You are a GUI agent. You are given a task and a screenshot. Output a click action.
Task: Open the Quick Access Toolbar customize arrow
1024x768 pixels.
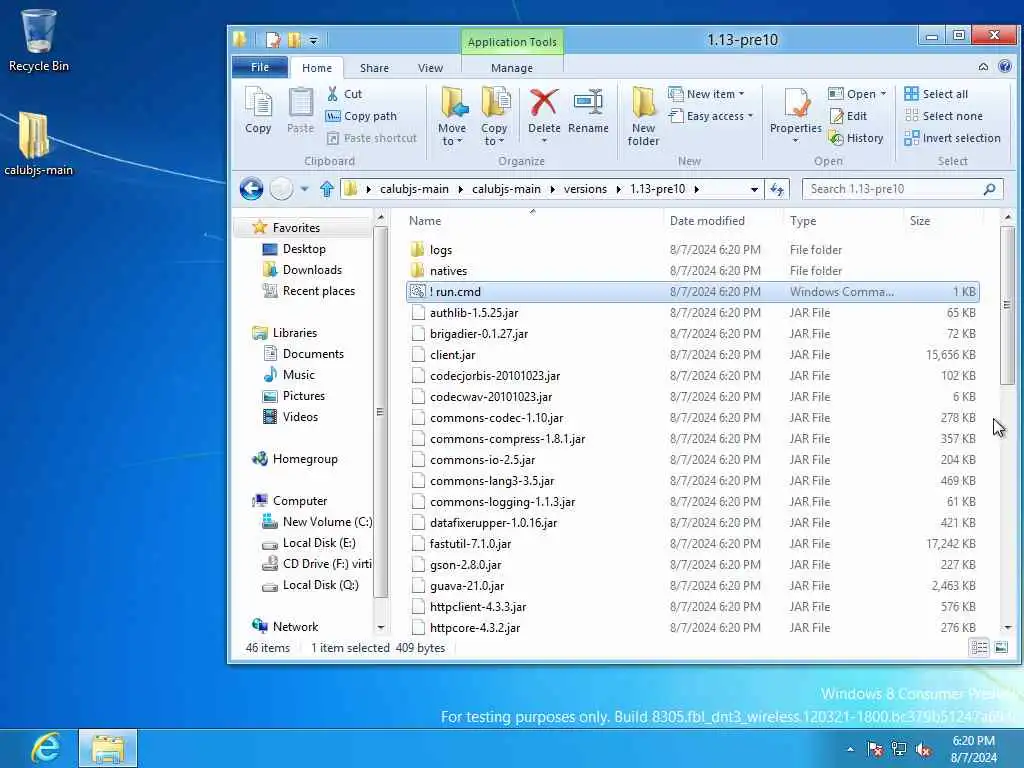313,40
